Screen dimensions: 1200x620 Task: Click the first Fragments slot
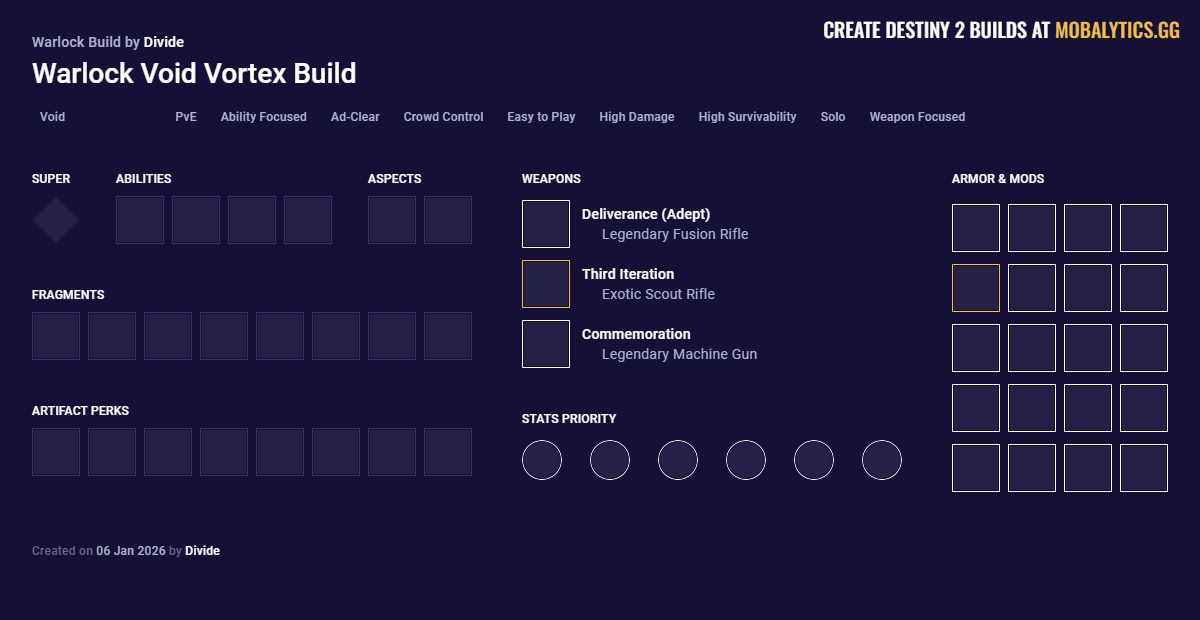tap(55, 335)
